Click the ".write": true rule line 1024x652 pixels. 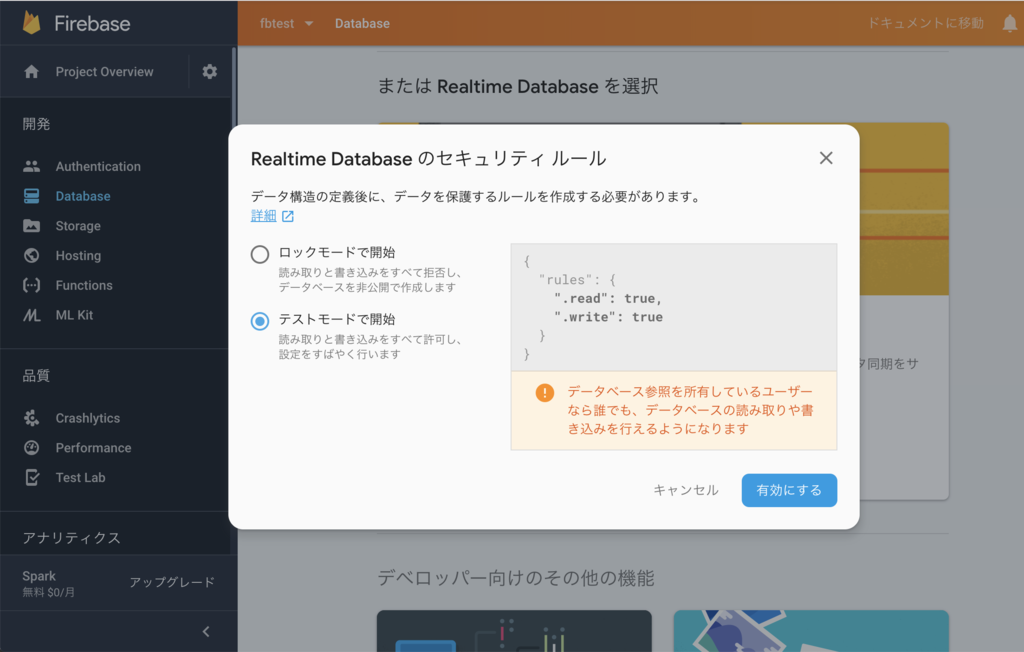(x=608, y=317)
